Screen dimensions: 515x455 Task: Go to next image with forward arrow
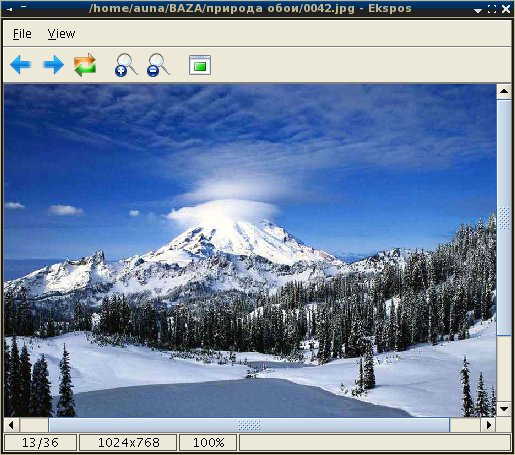tap(53, 65)
